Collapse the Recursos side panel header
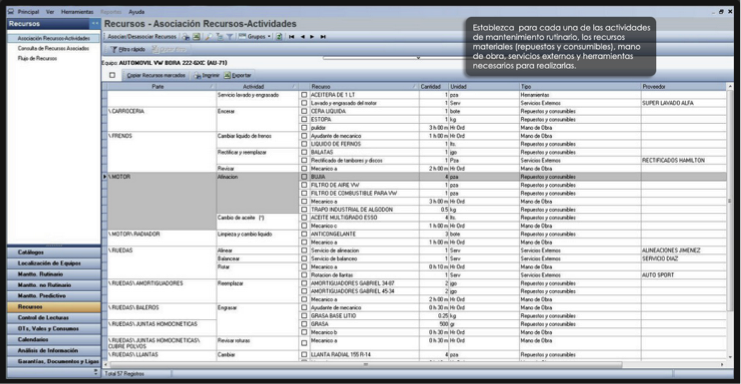 (x=95, y=23)
